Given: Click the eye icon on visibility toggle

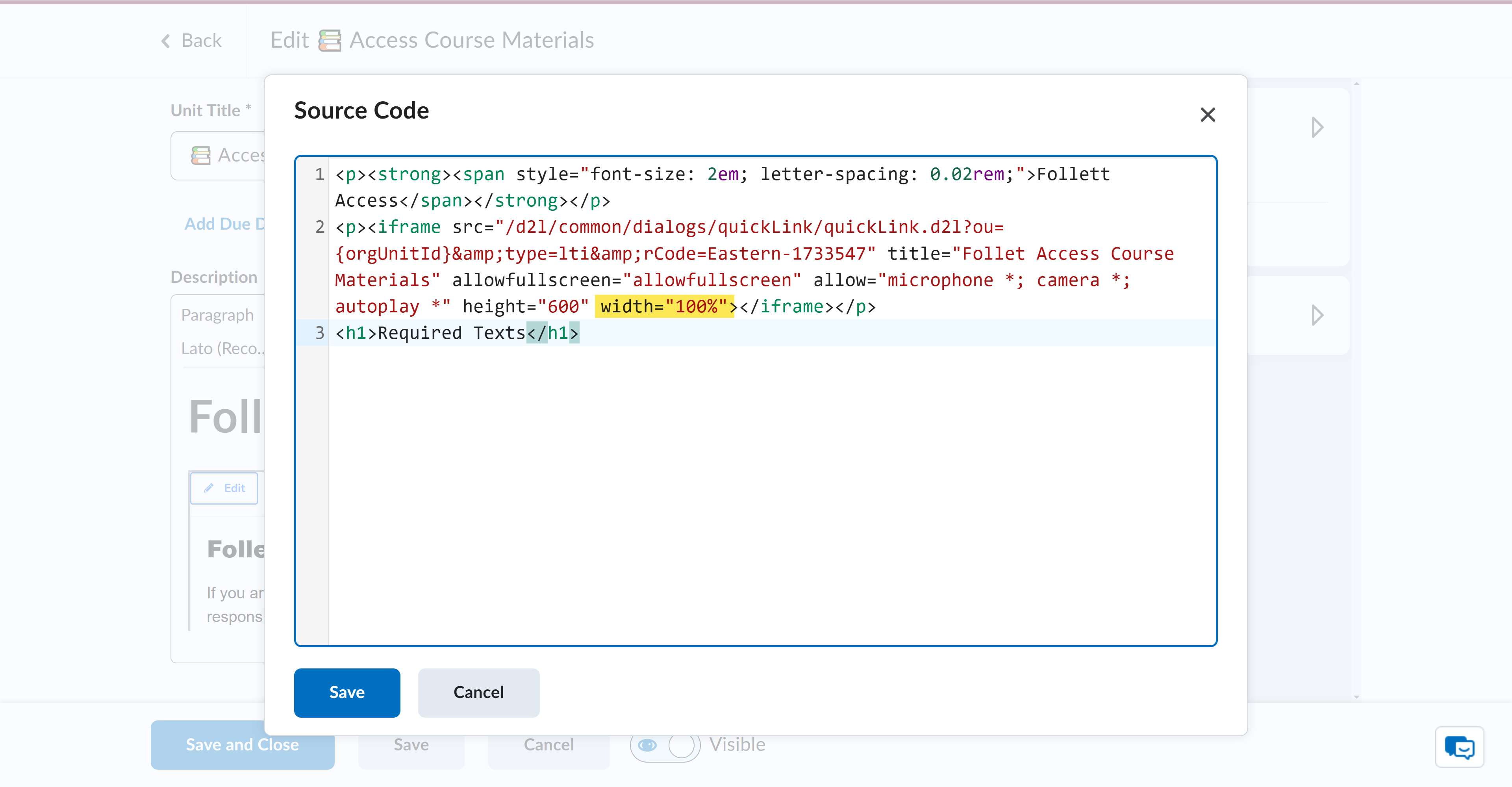Looking at the screenshot, I should click(x=647, y=745).
